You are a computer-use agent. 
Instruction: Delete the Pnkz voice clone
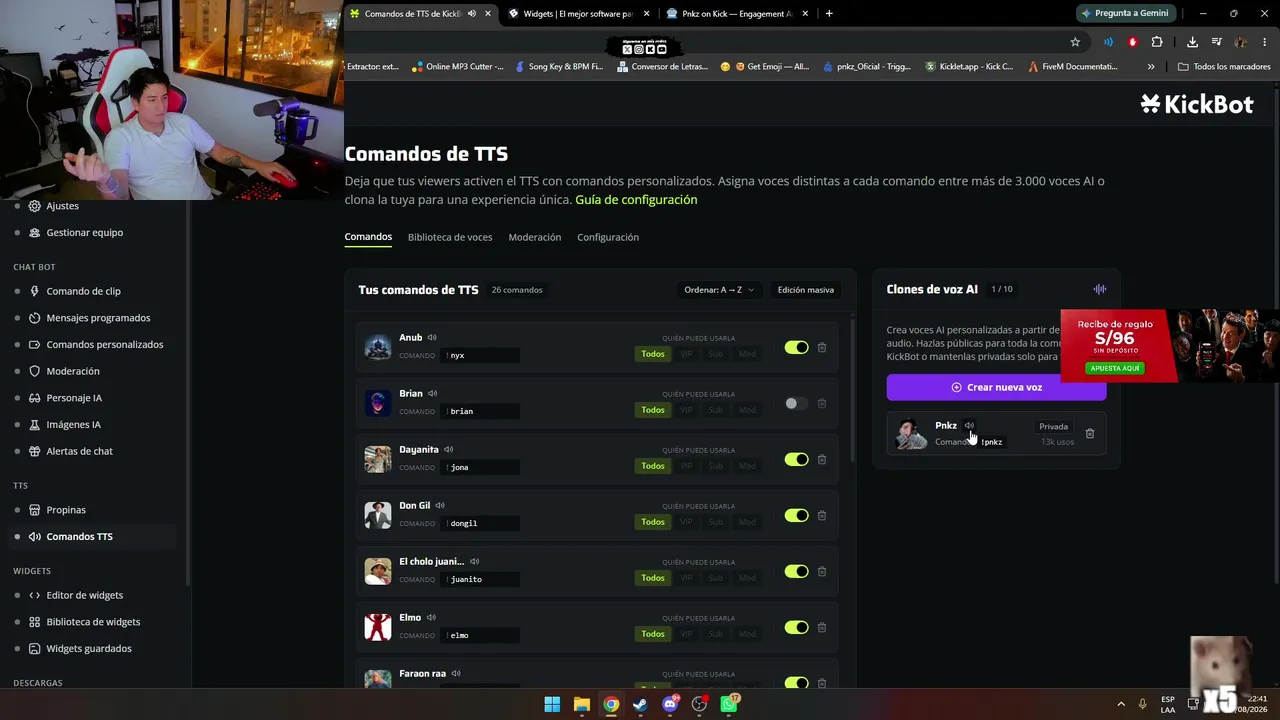click(1090, 434)
